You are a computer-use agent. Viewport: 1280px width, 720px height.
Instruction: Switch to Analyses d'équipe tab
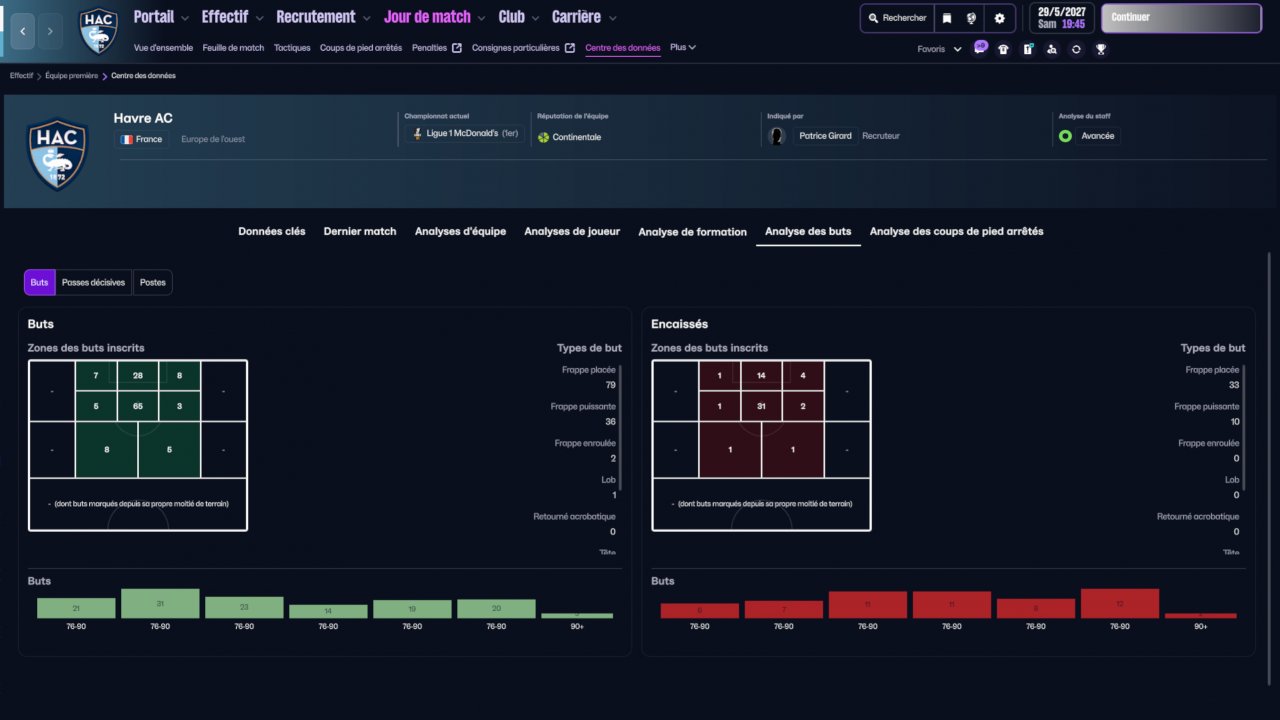click(x=460, y=231)
